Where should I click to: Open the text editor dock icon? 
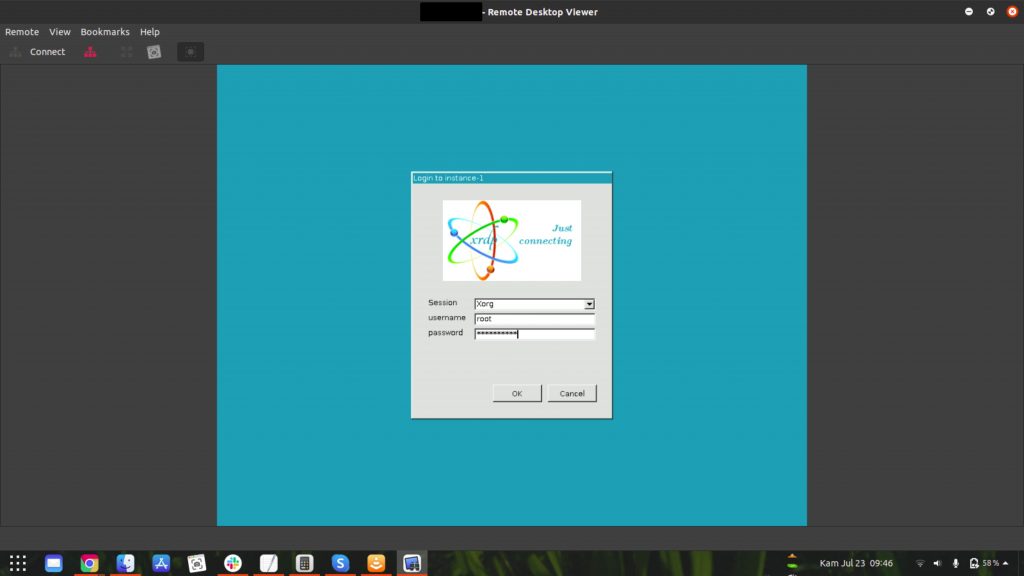pos(268,563)
